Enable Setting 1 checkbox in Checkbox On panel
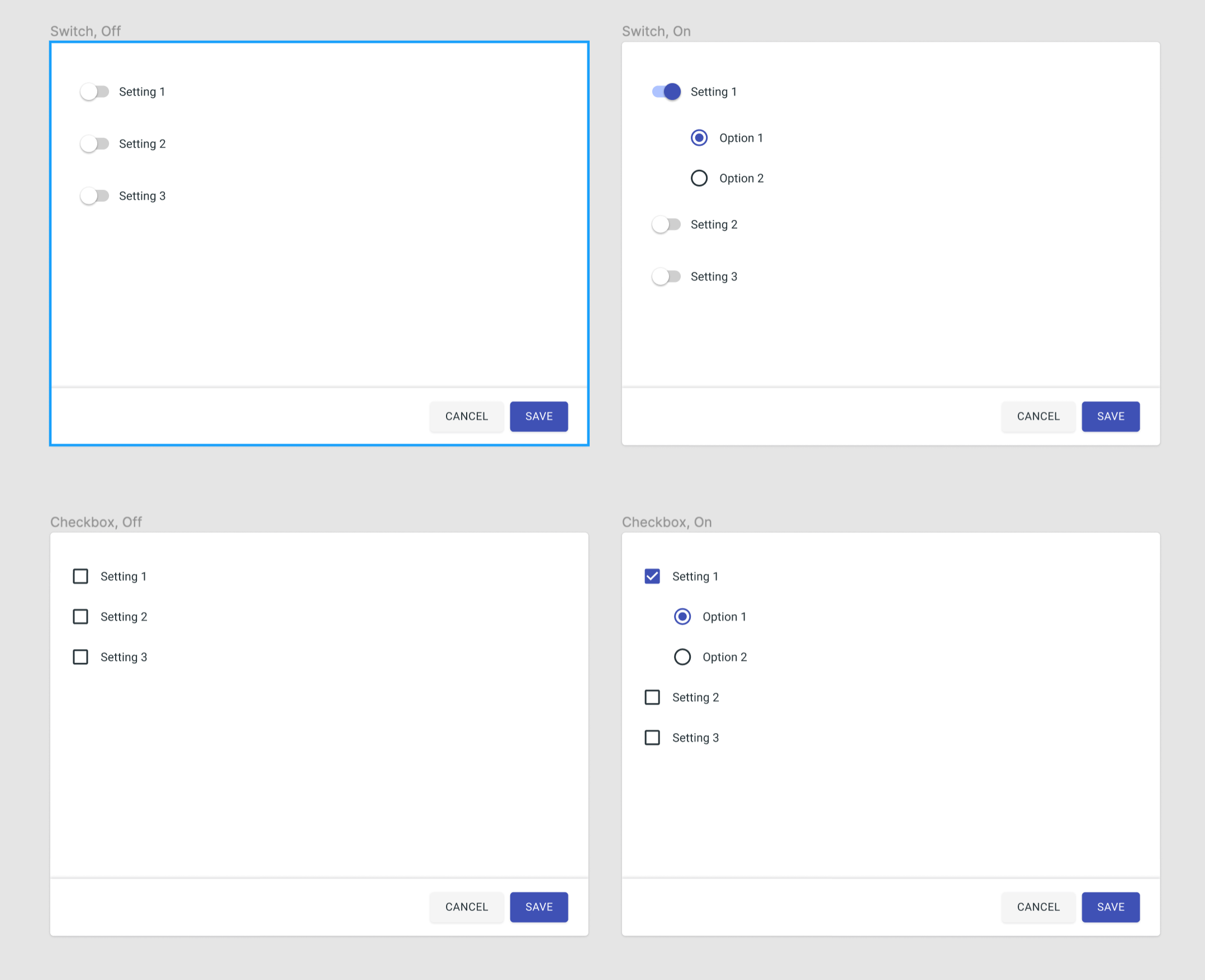This screenshot has height=980, width=1205. pyautogui.click(x=653, y=576)
